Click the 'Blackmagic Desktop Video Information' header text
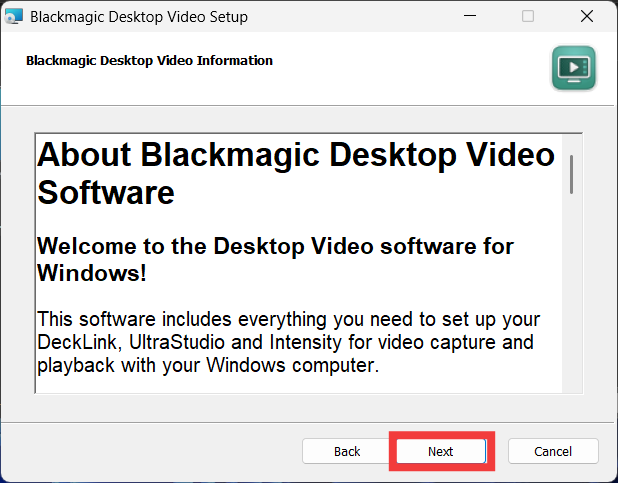 149,60
